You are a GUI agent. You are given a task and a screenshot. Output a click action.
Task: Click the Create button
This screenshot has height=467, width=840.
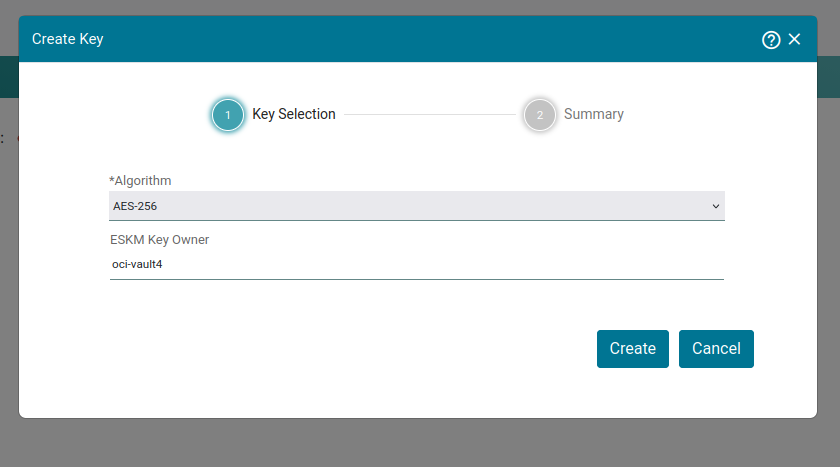(x=633, y=349)
